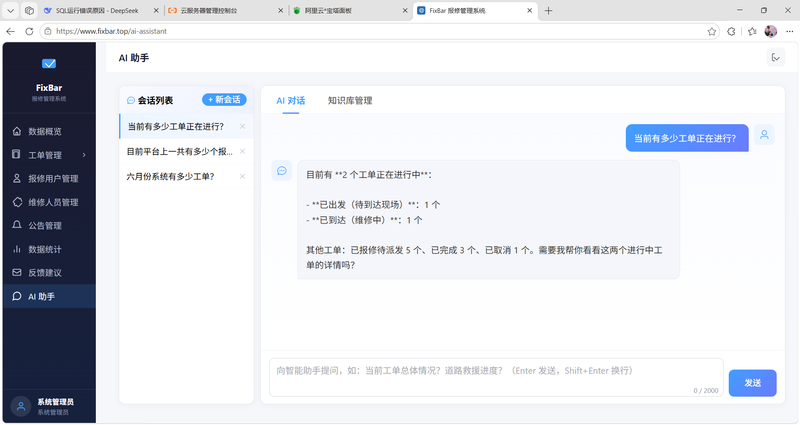800x425 pixels.
Task: Click the site info lock icon
Action: (x=48, y=31)
